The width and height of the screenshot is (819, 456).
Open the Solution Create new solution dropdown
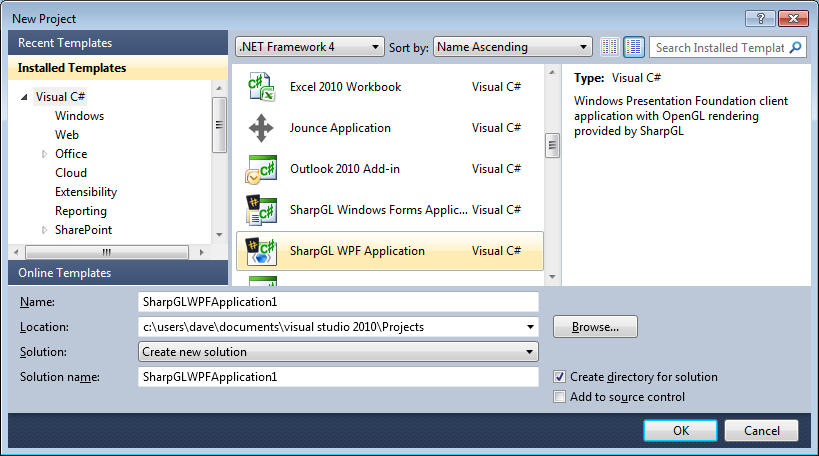click(x=338, y=352)
